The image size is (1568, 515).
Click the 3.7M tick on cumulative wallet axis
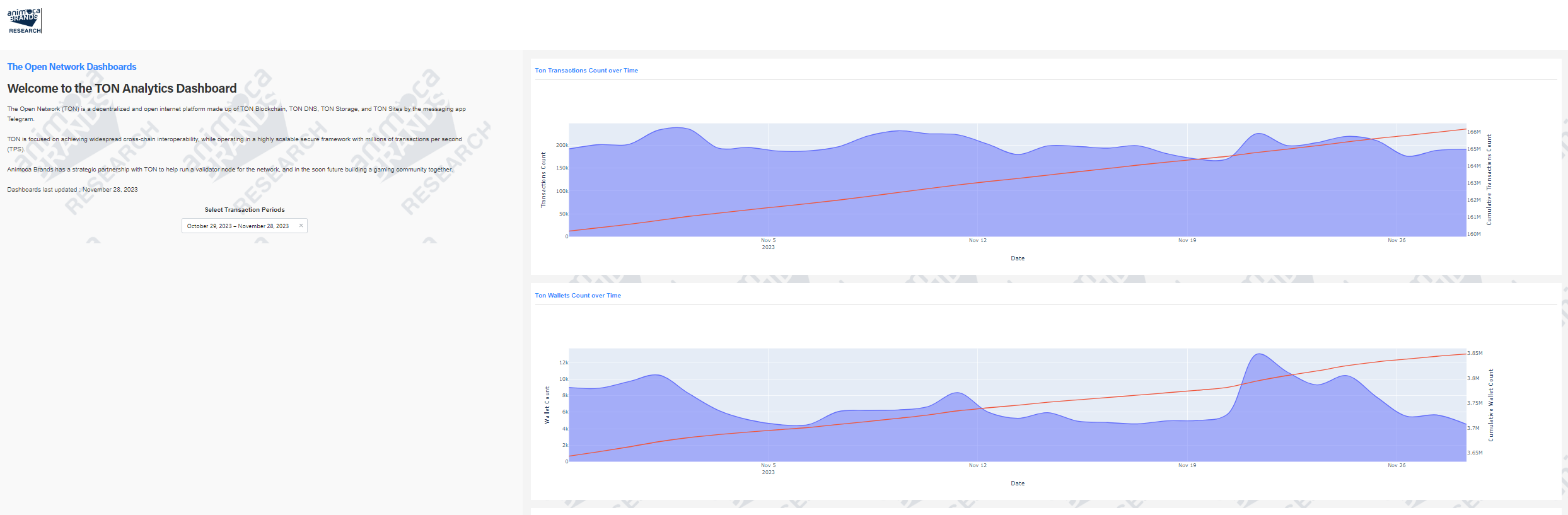click(x=1473, y=428)
